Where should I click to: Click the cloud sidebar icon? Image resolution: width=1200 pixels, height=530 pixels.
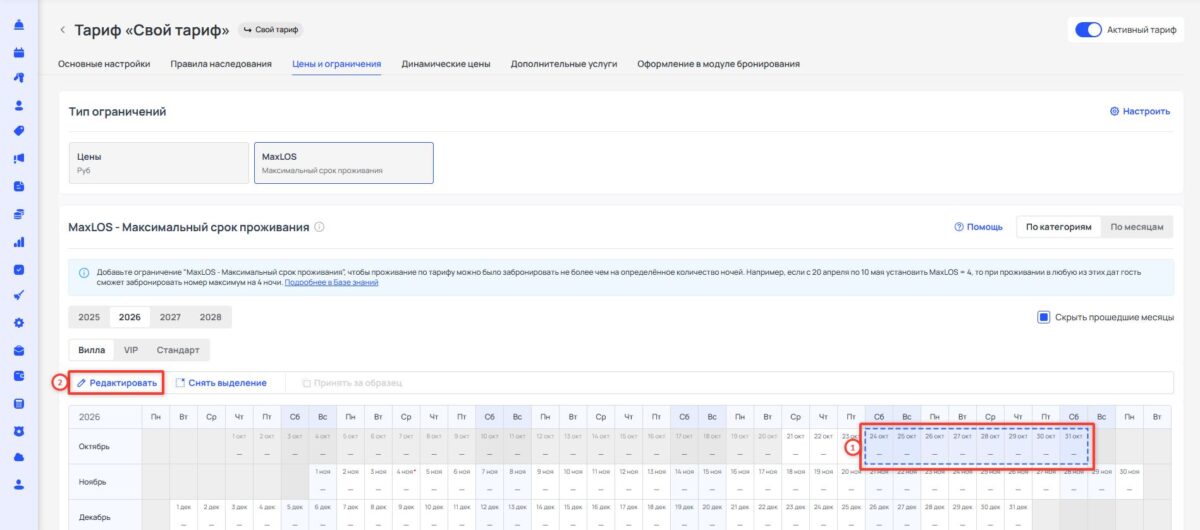(19, 457)
